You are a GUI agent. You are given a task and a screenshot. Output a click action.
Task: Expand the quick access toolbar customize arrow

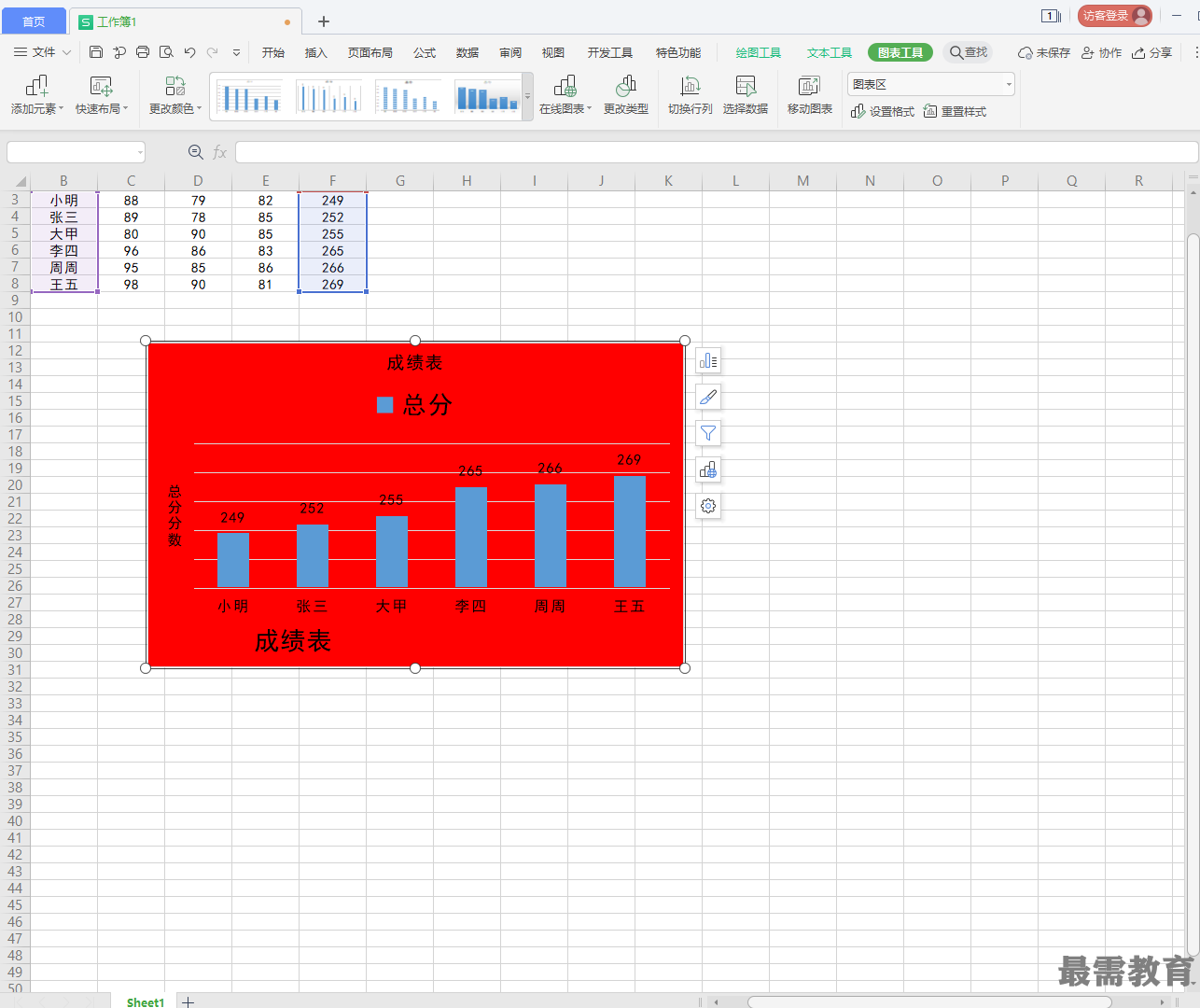point(236,52)
